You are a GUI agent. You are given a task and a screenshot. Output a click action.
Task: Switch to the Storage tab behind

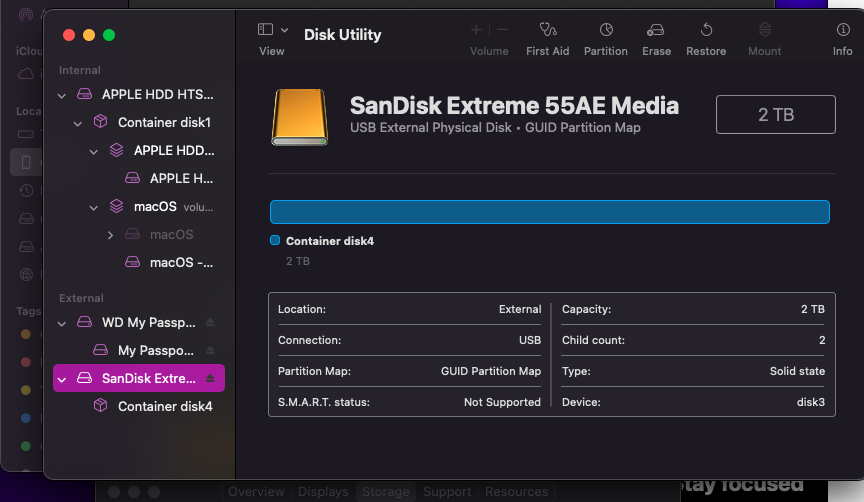[385, 492]
